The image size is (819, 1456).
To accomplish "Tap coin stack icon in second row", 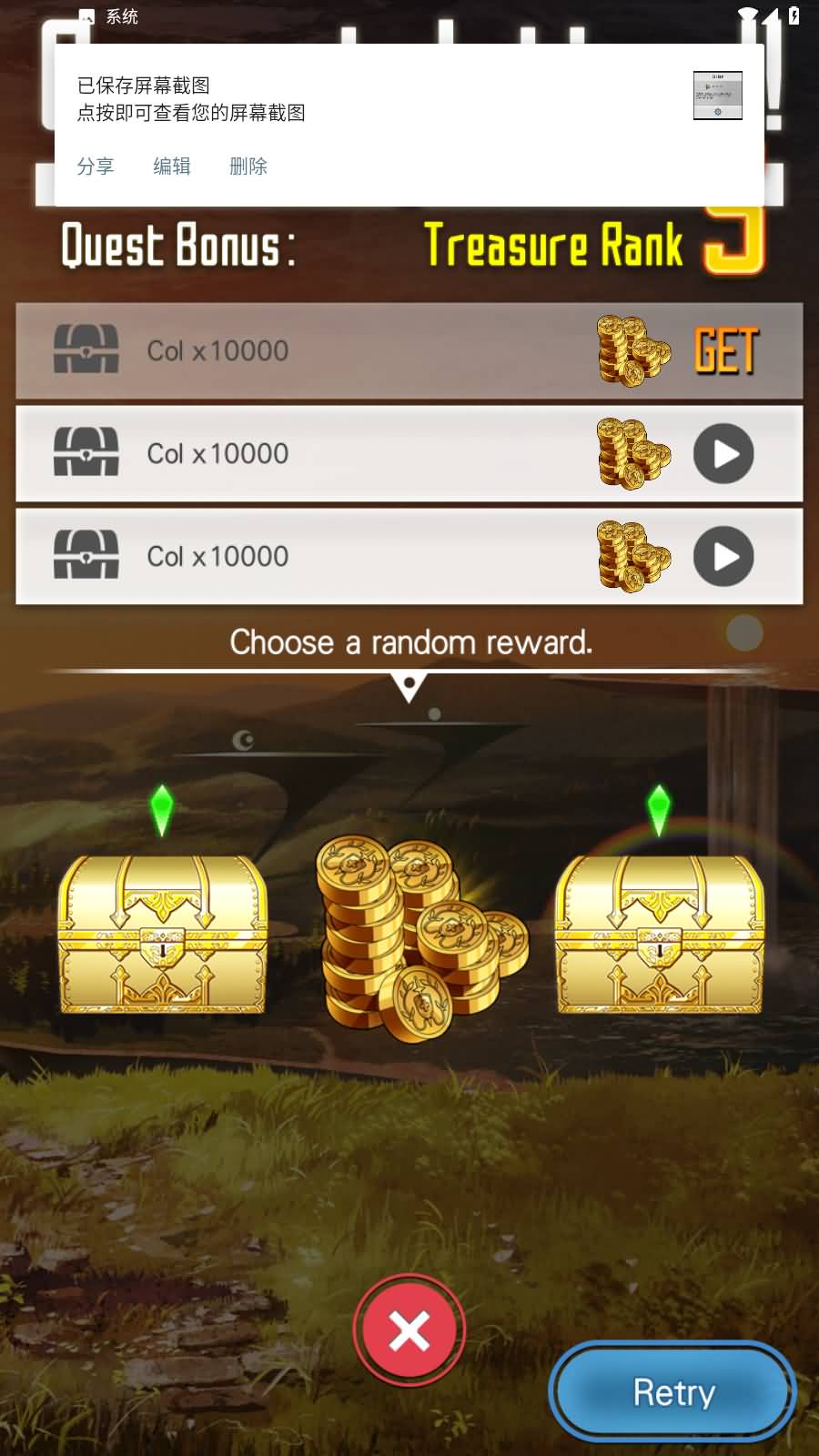I will coord(634,453).
